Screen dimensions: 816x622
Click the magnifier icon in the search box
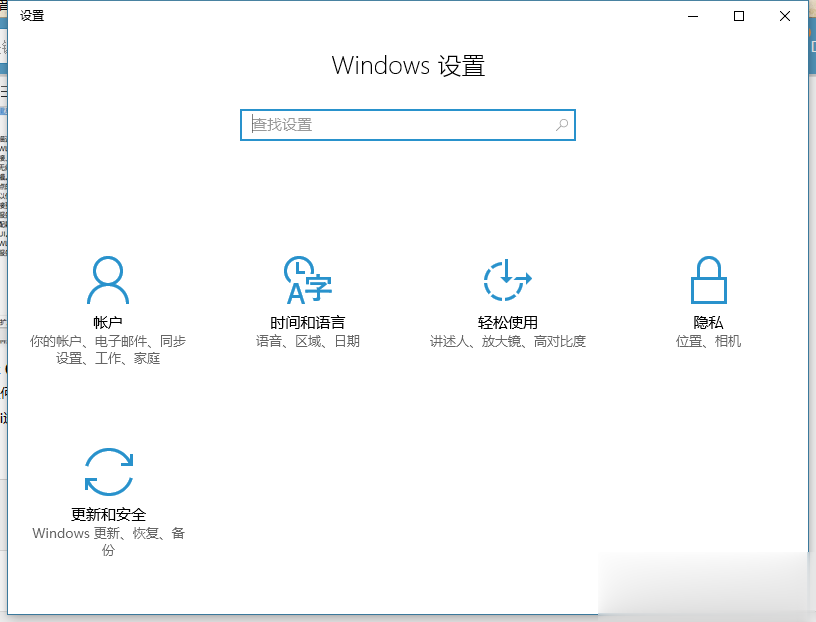point(563,124)
